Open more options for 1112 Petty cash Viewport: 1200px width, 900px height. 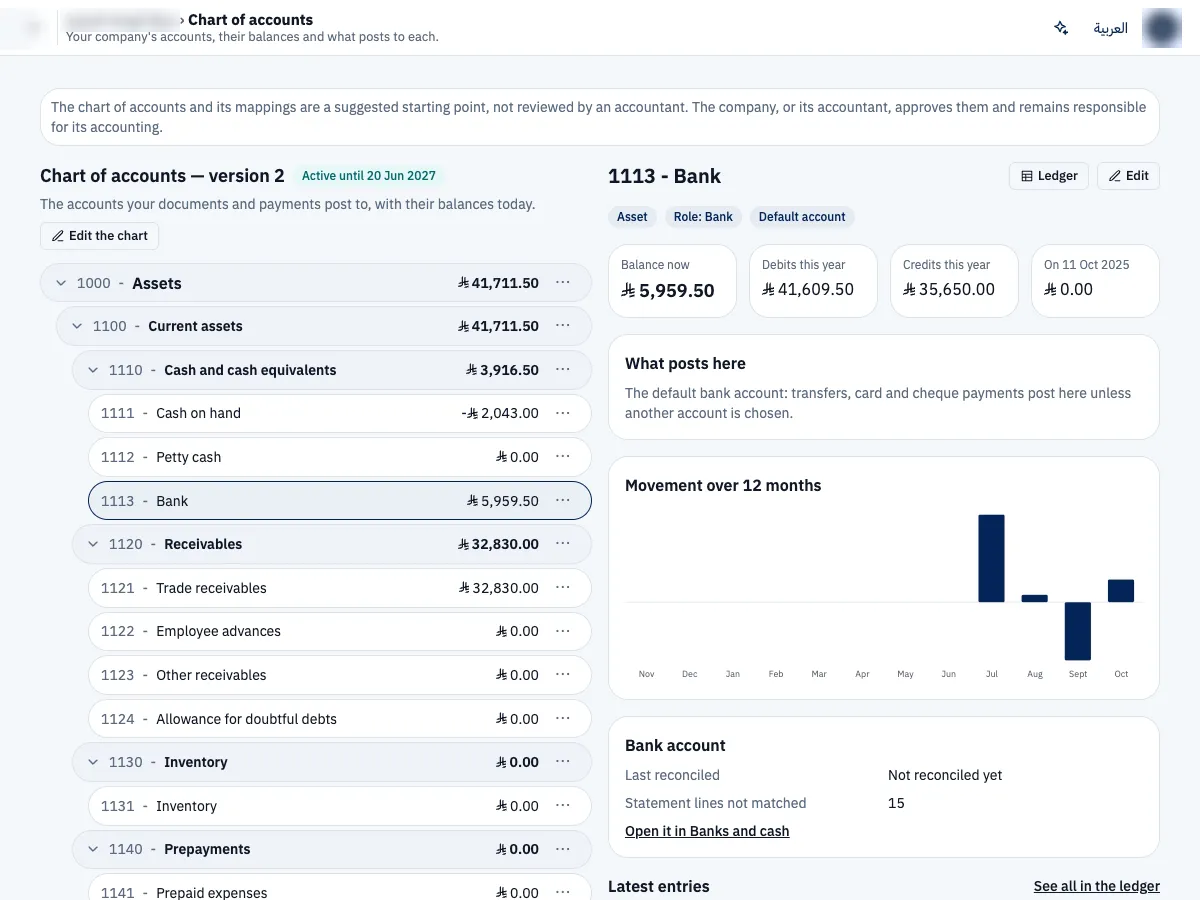(x=563, y=457)
